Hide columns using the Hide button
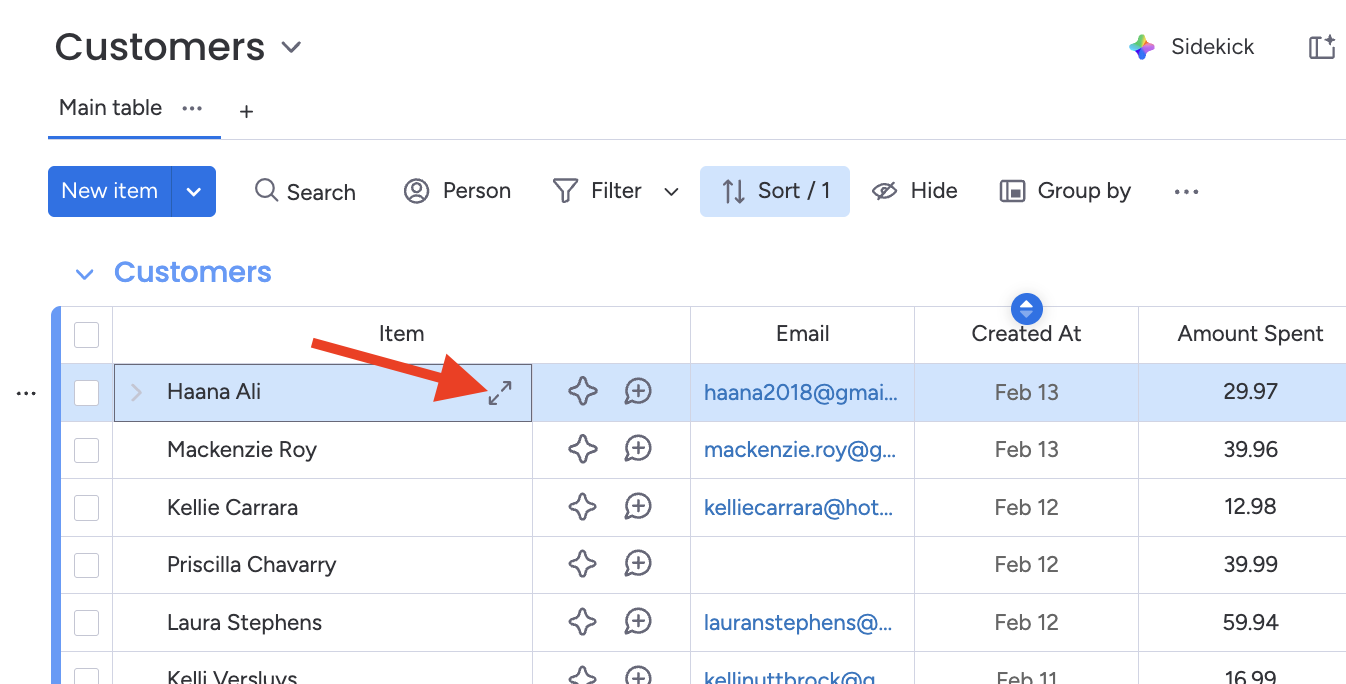The width and height of the screenshot is (1346, 684). click(914, 191)
